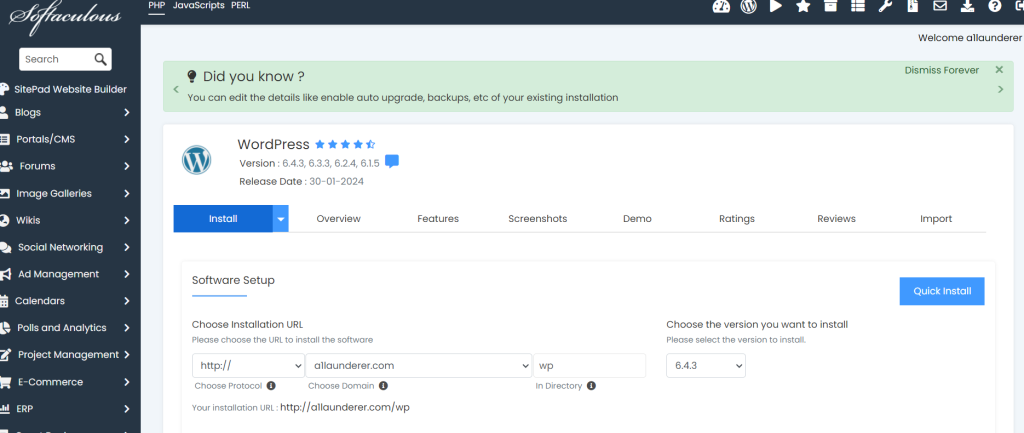Click the info icon beside Choose Protocol
The height and width of the screenshot is (433, 1024).
271,386
